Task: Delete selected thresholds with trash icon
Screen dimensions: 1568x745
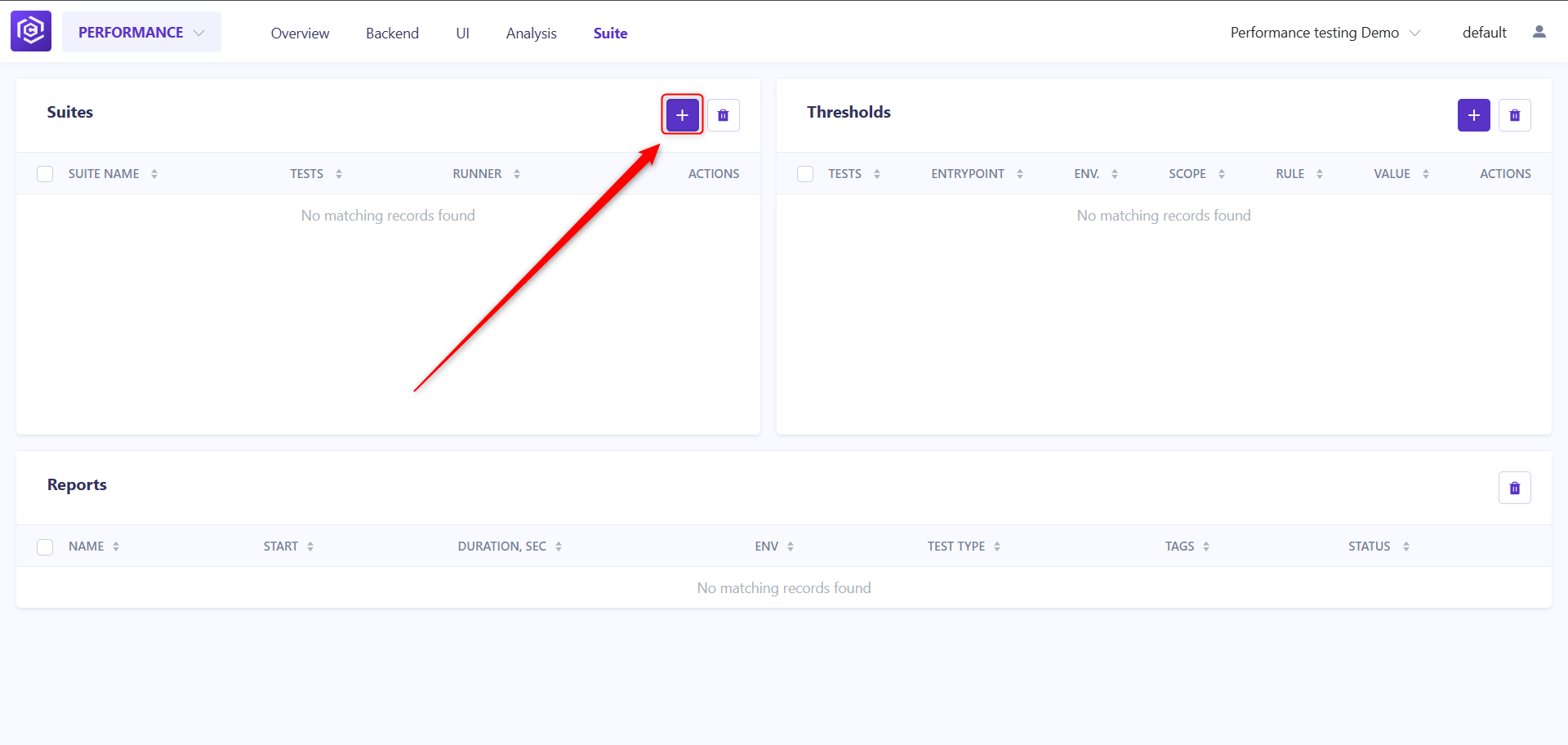Action: click(x=1514, y=115)
